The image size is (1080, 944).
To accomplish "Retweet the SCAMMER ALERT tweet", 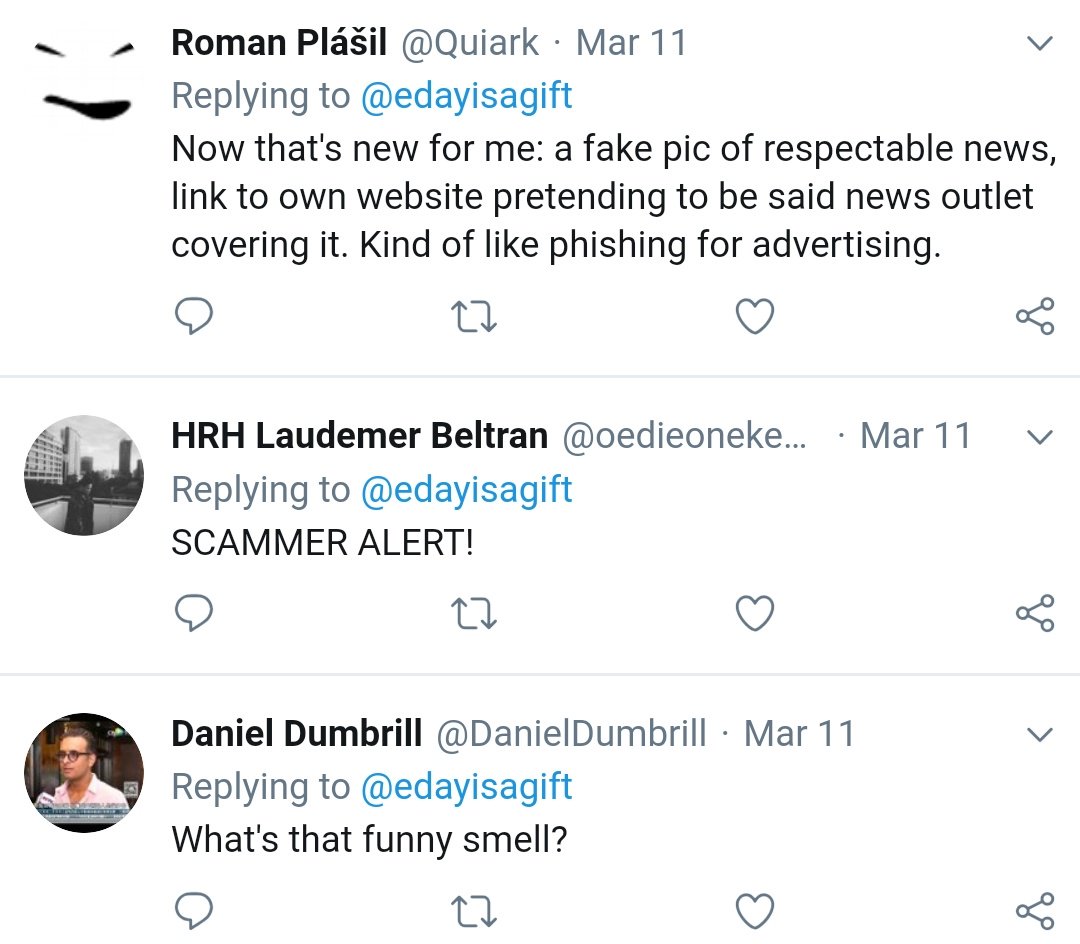I will coord(474,613).
